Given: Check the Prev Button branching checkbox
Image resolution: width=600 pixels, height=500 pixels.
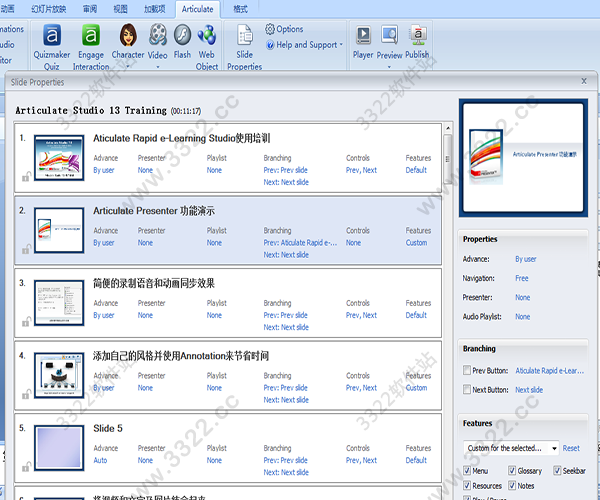Looking at the screenshot, I should [x=467, y=370].
